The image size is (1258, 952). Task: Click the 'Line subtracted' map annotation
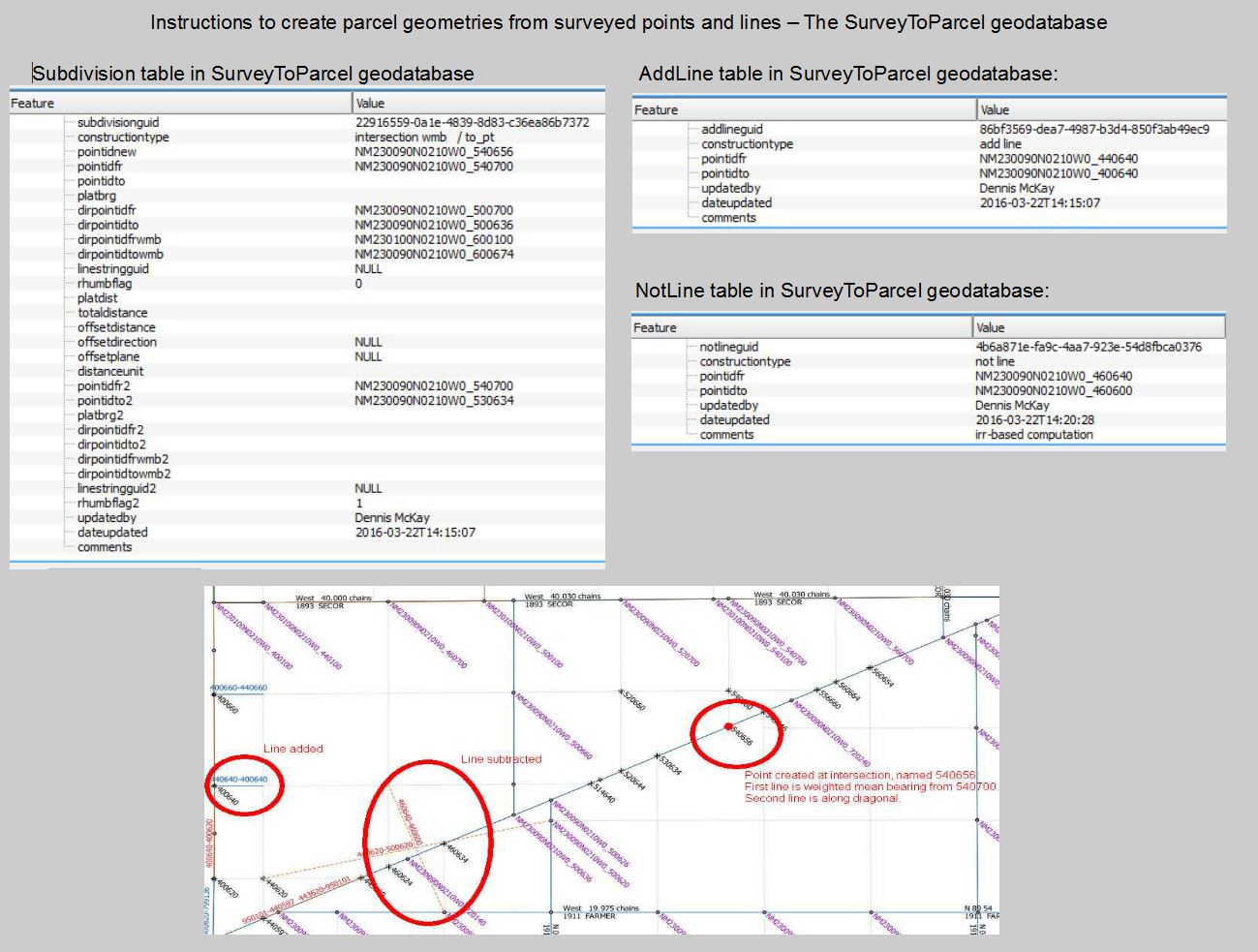(x=501, y=759)
